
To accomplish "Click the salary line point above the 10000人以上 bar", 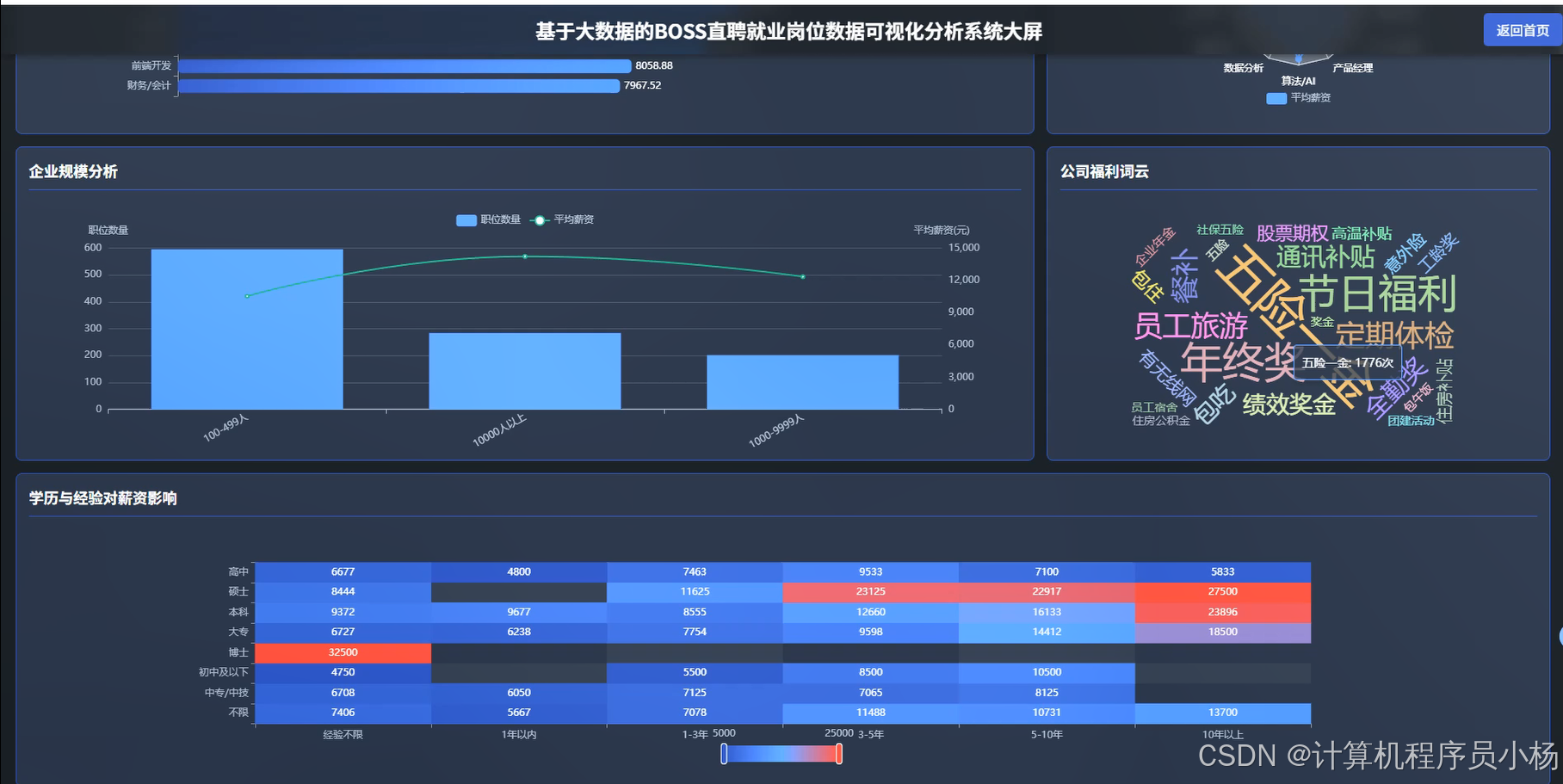I will tap(525, 256).
